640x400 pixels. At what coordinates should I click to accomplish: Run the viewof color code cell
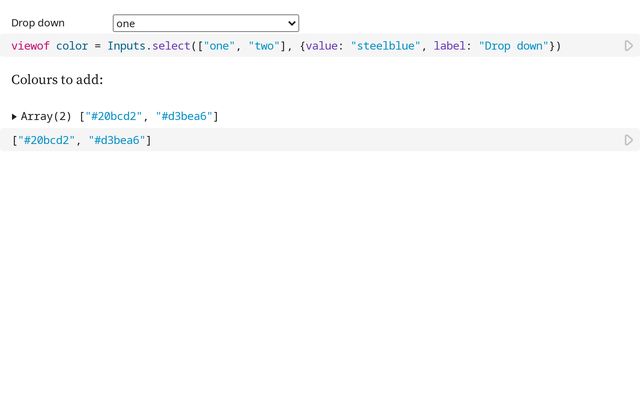(x=628, y=46)
